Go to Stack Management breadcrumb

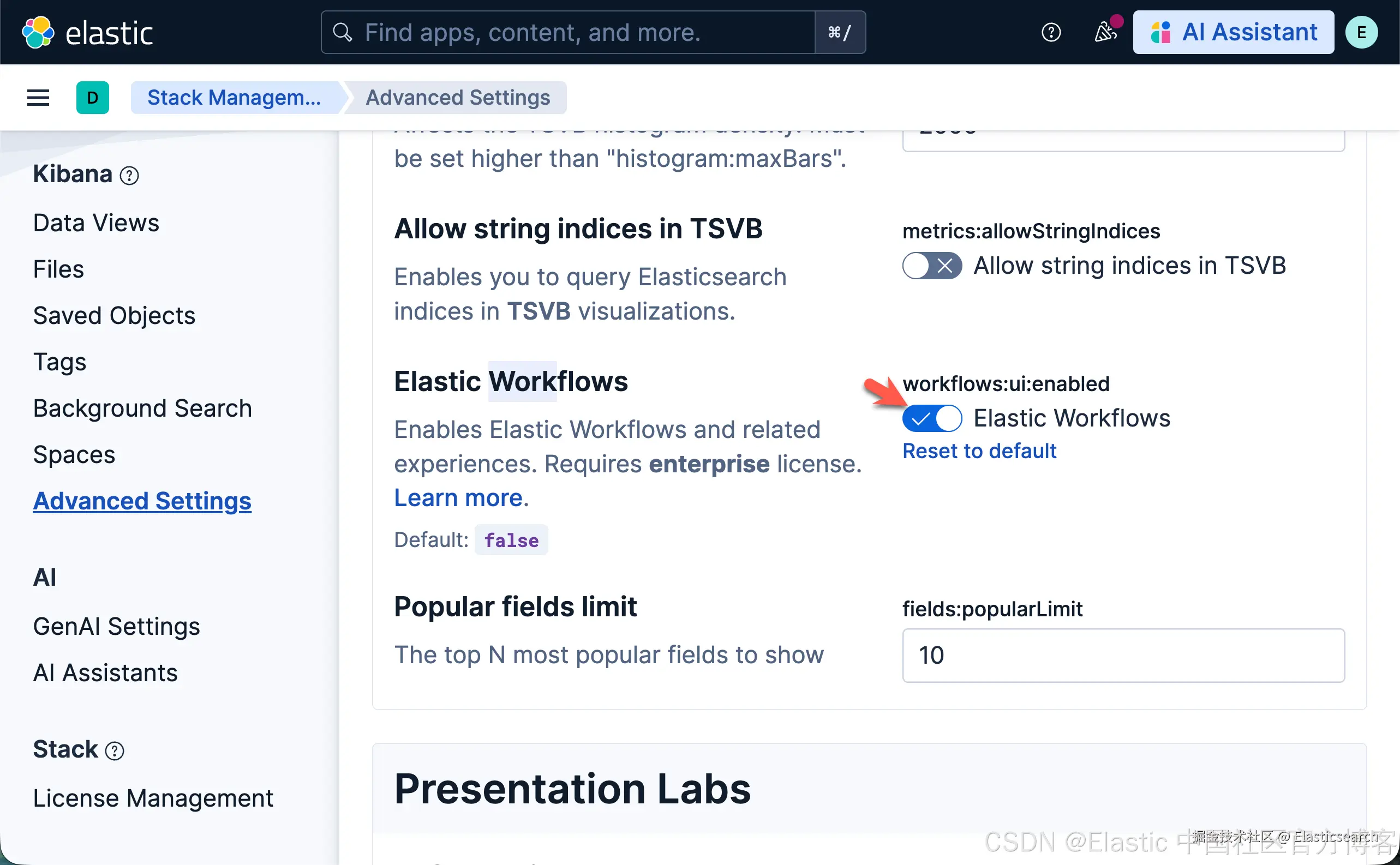coord(234,98)
